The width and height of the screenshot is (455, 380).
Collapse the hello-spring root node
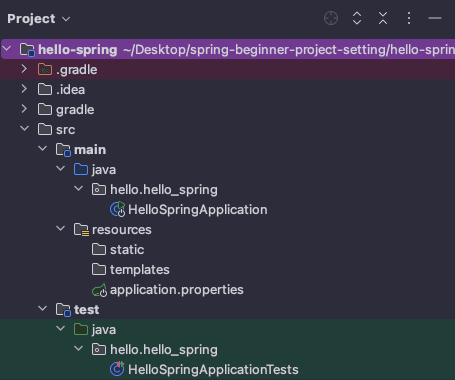[x=7, y=49]
